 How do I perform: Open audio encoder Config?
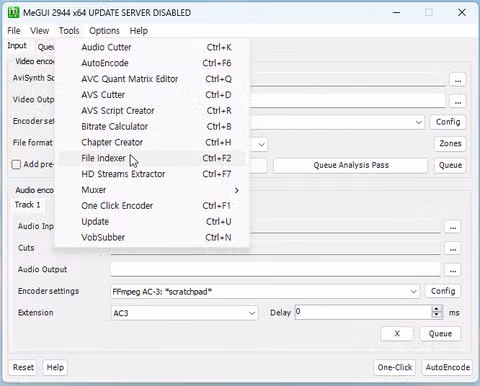[x=443, y=291]
